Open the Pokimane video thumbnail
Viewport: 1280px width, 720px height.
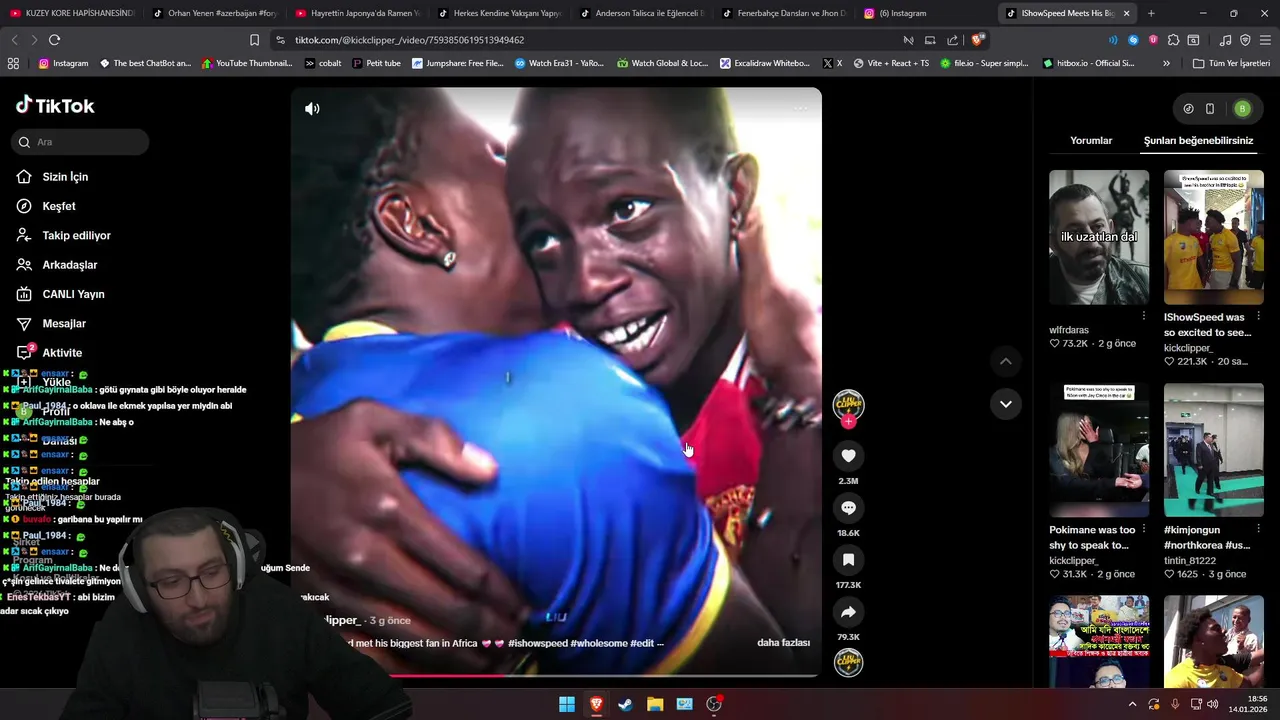coord(1099,450)
